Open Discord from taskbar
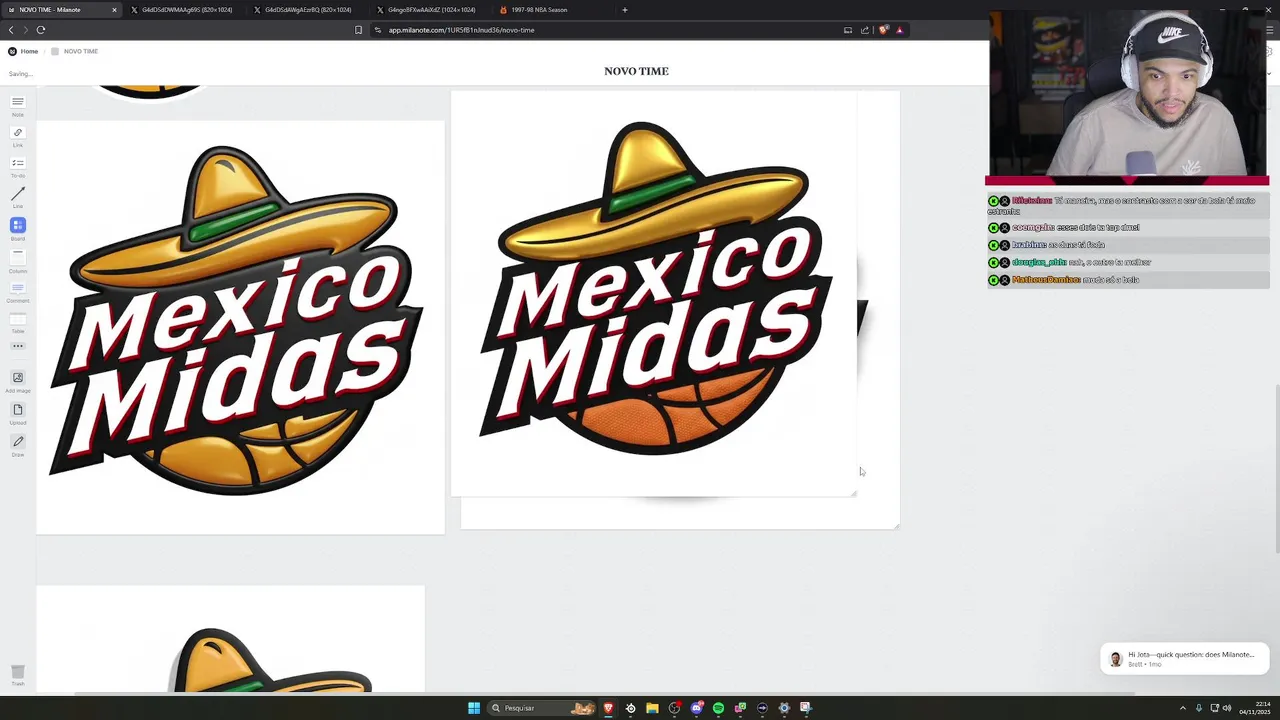Viewport: 1280px width, 720px height. coord(697,708)
